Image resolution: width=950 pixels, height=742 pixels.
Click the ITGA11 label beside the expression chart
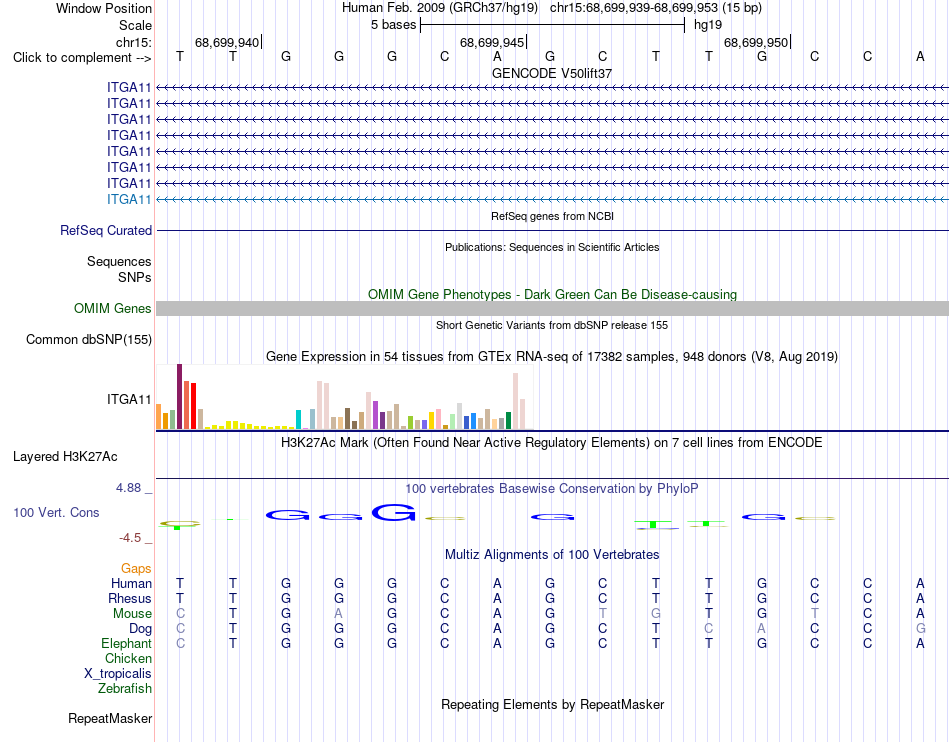click(129, 399)
